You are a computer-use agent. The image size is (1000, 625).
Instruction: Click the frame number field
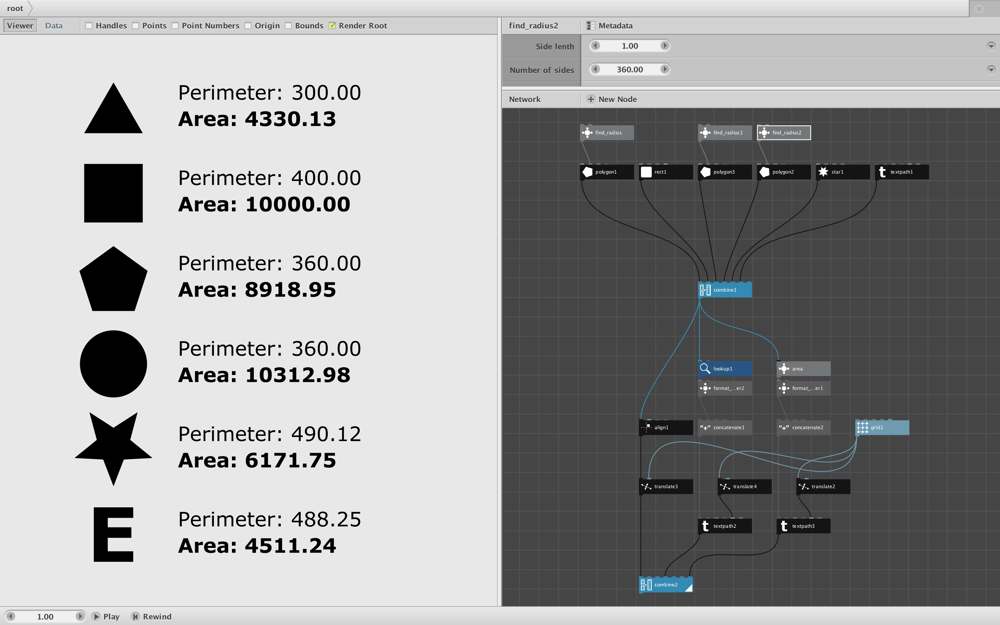click(45, 617)
